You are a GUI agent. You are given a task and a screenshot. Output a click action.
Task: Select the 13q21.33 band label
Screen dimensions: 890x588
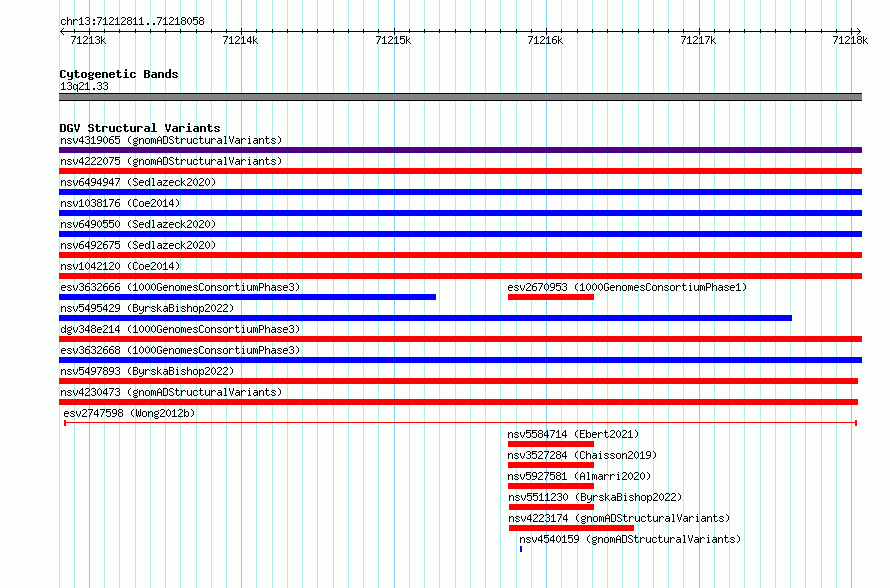coord(84,86)
